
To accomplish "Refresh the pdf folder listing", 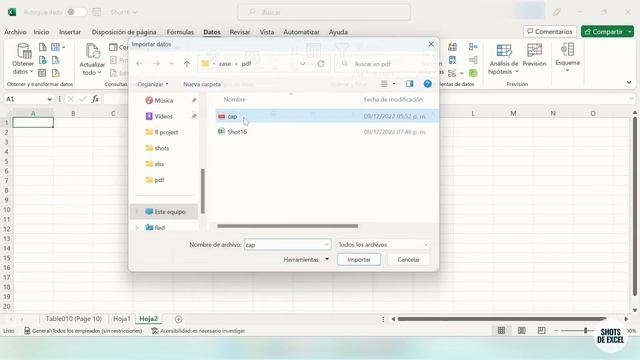I will (321, 64).
